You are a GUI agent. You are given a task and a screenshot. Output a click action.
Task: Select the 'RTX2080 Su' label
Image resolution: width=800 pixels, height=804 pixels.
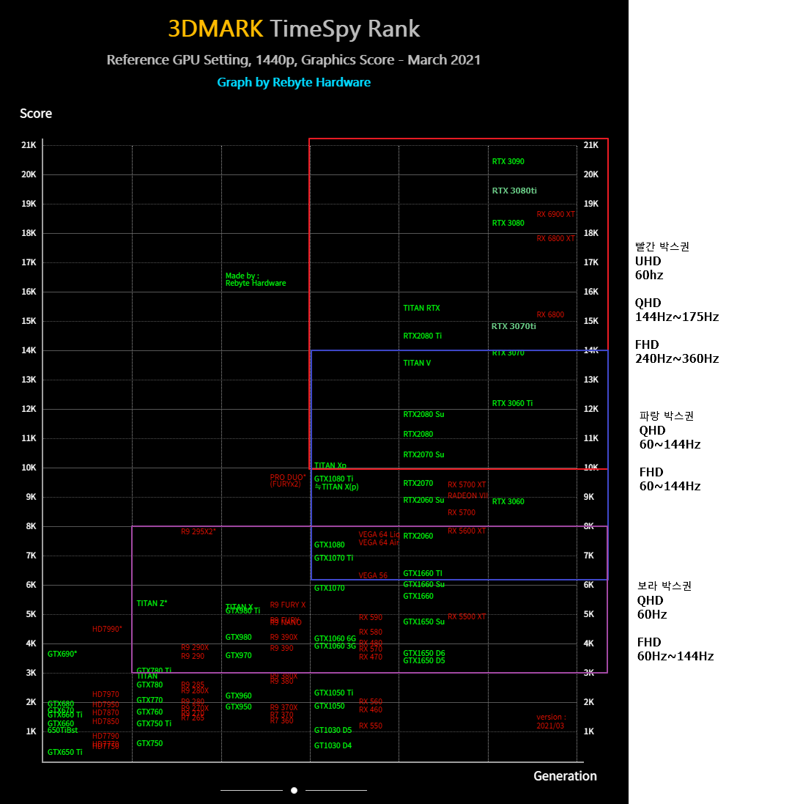click(424, 414)
